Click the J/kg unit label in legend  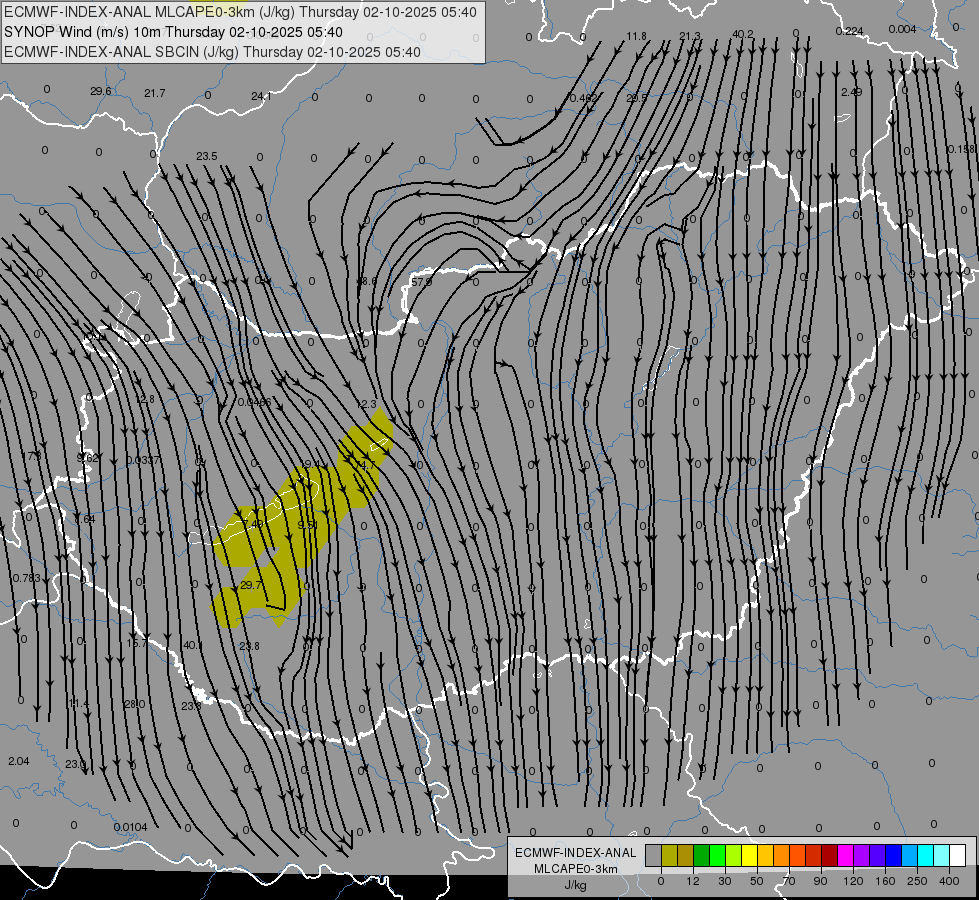tap(576, 885)
